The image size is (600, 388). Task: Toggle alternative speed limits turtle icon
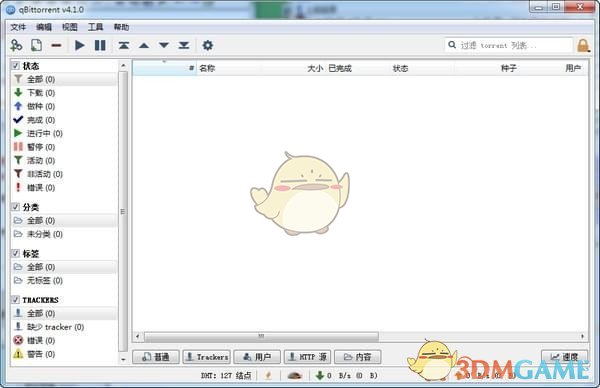[x=295, y=376]
